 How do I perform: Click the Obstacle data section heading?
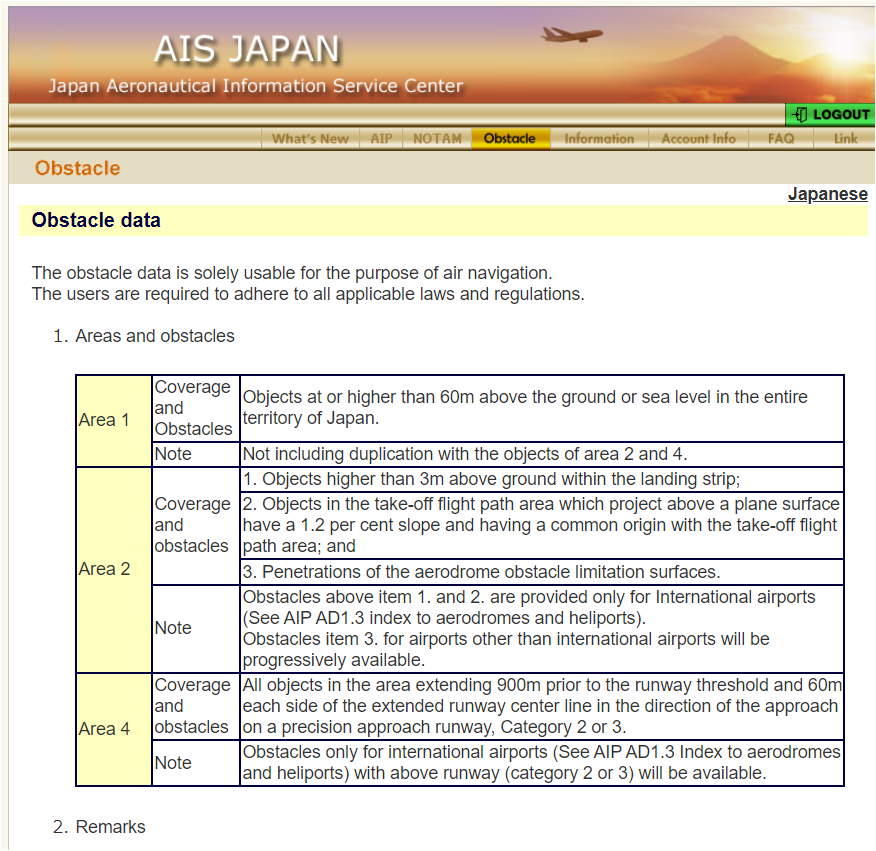coord(96,220)
